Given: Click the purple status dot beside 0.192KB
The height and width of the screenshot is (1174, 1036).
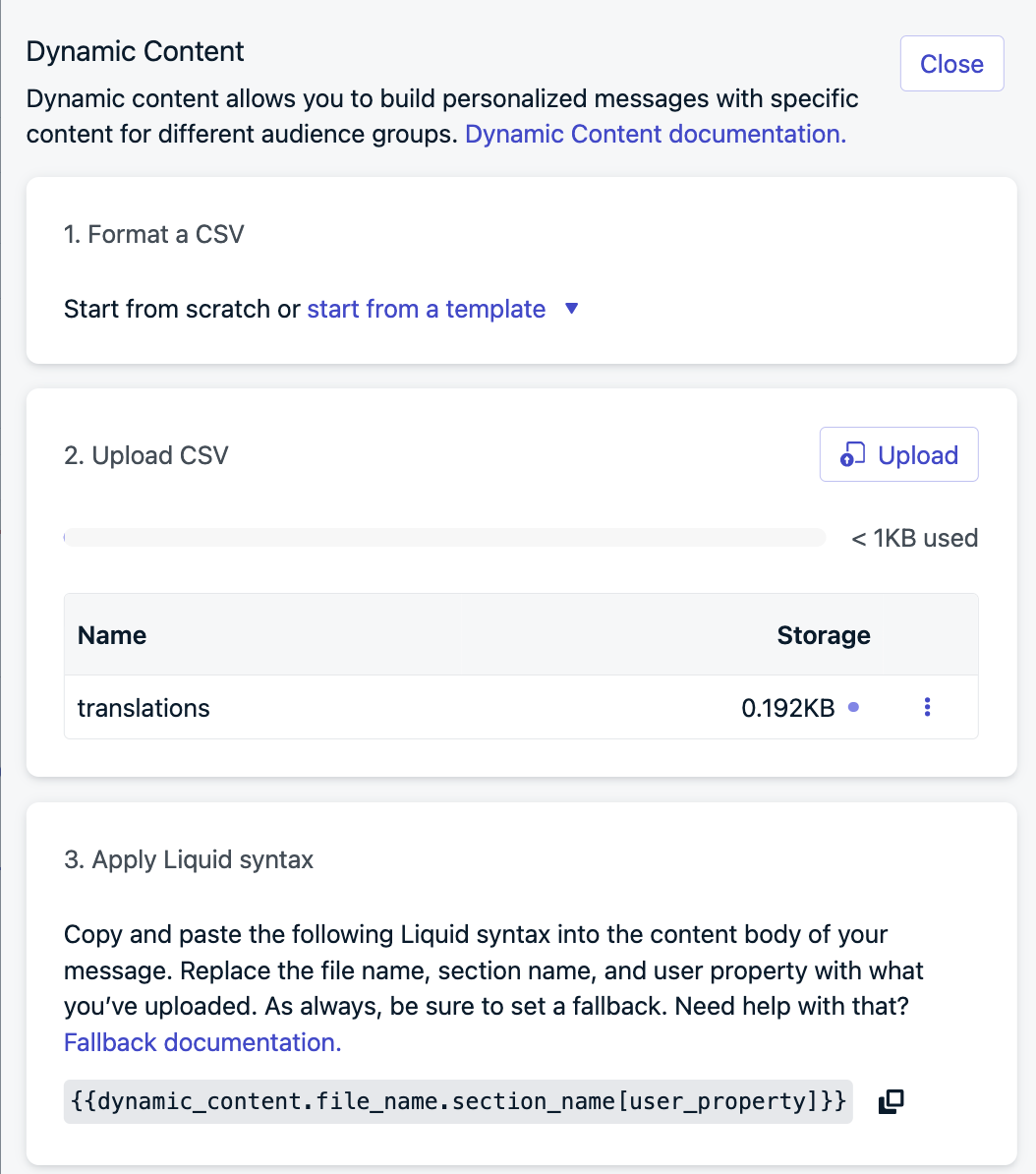Looking at the screenshot, I should 853,707.
